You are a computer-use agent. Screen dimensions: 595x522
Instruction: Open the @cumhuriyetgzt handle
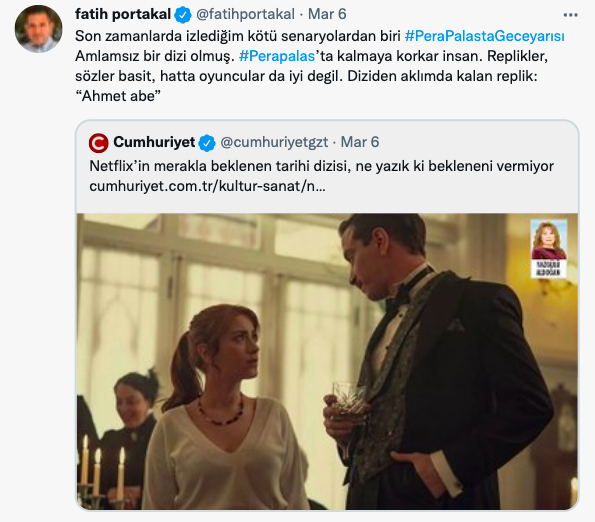coord(274,142)
